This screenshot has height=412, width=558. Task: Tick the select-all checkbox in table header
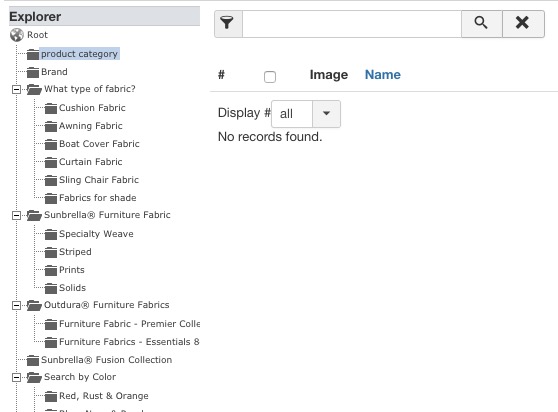tap(270, 77)
